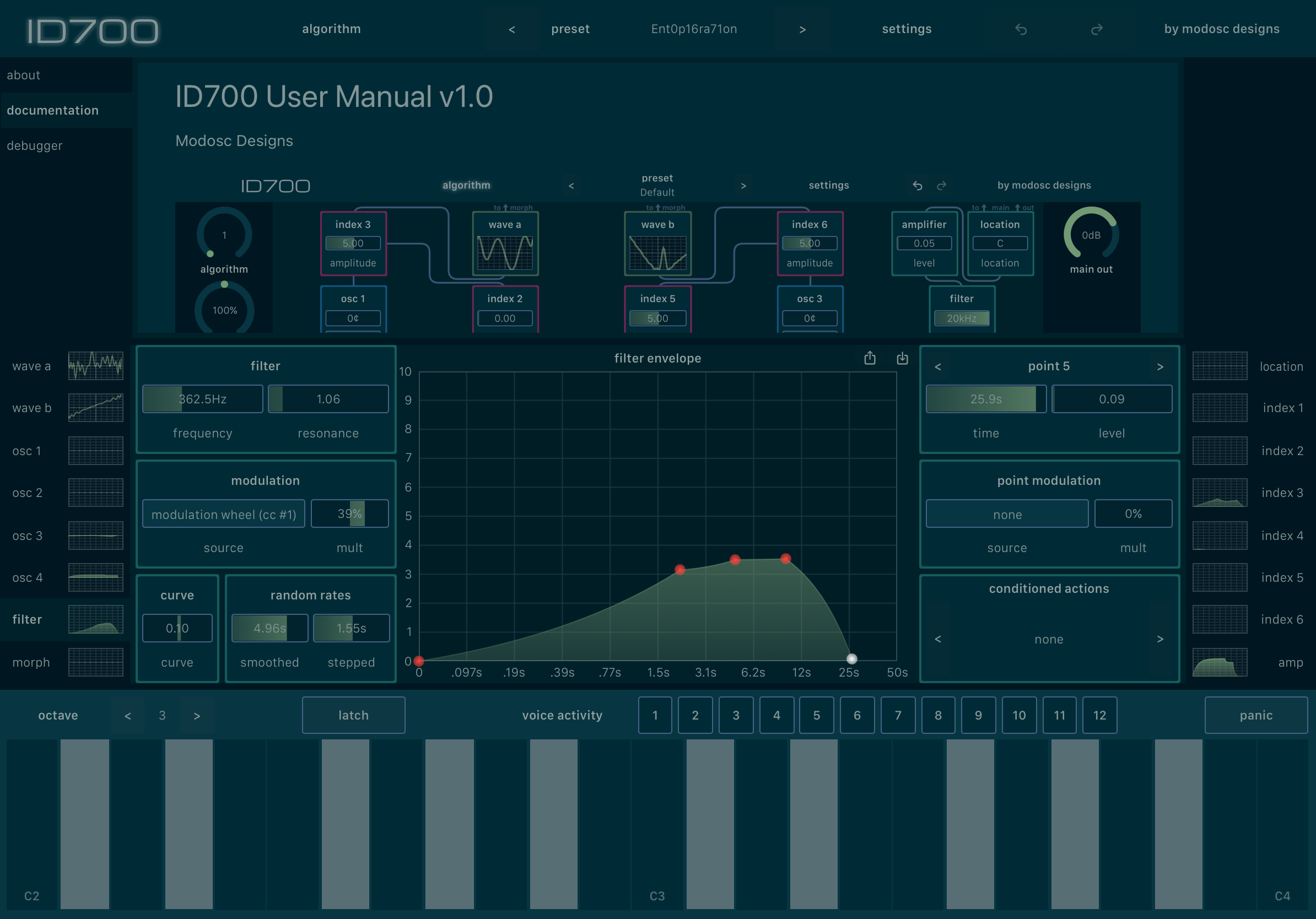Click the undo arrow in top bar

tap(1021, 29)
